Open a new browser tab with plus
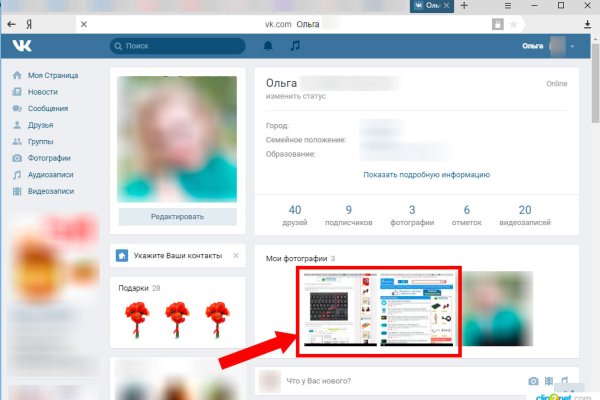Screen dimensions: 600x400 [463, 6]
